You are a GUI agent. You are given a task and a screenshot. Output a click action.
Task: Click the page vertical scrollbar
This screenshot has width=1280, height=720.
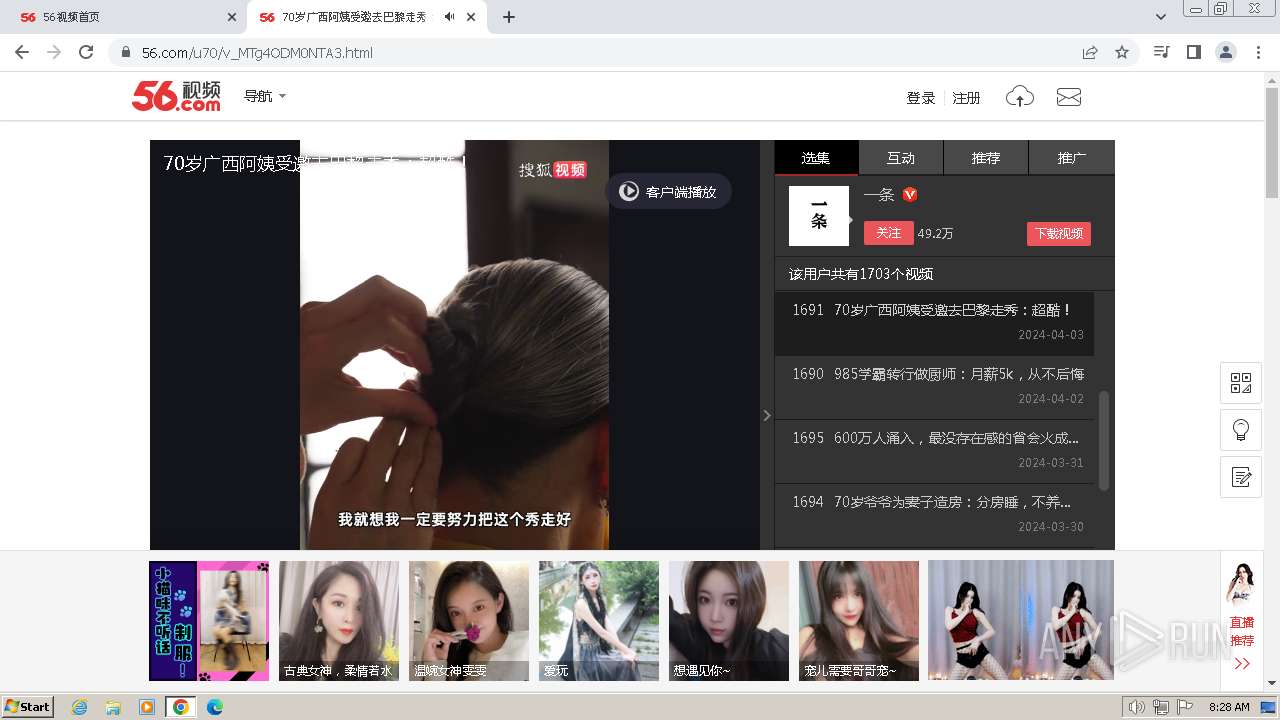pyautogui.click(x=1271, y=142)
